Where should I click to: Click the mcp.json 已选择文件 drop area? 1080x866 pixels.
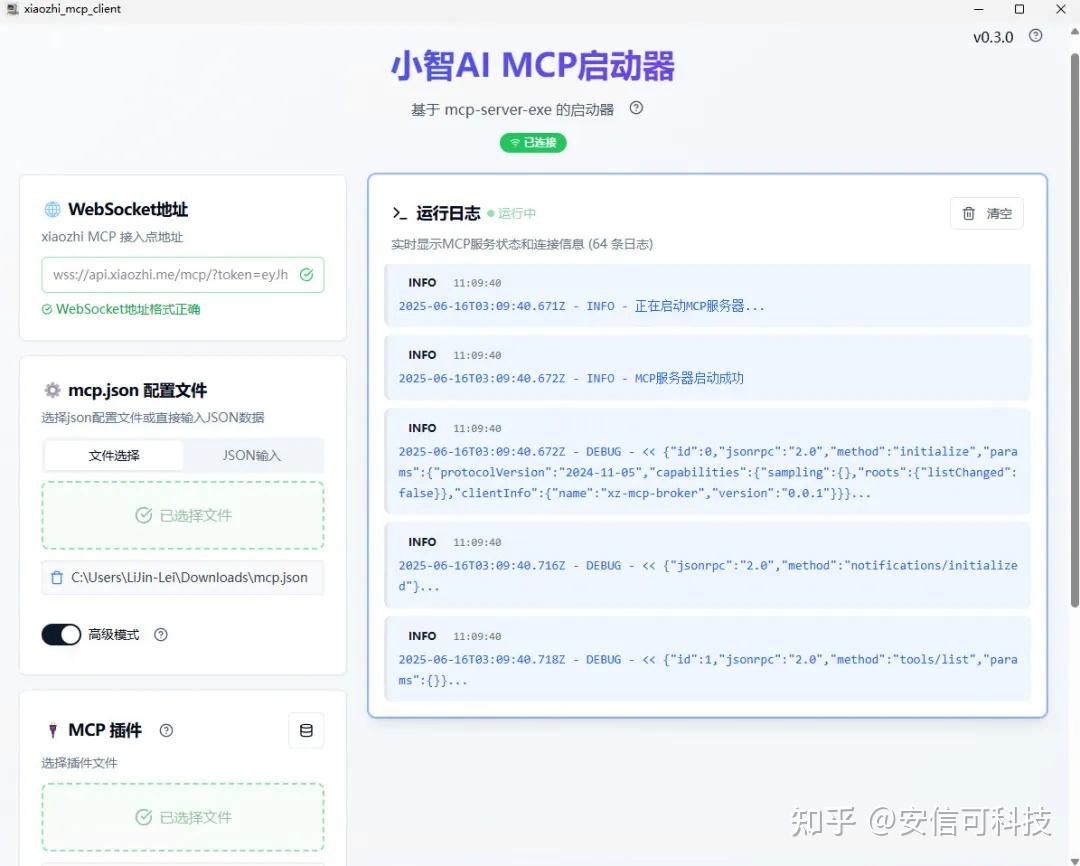coord(183,515)
